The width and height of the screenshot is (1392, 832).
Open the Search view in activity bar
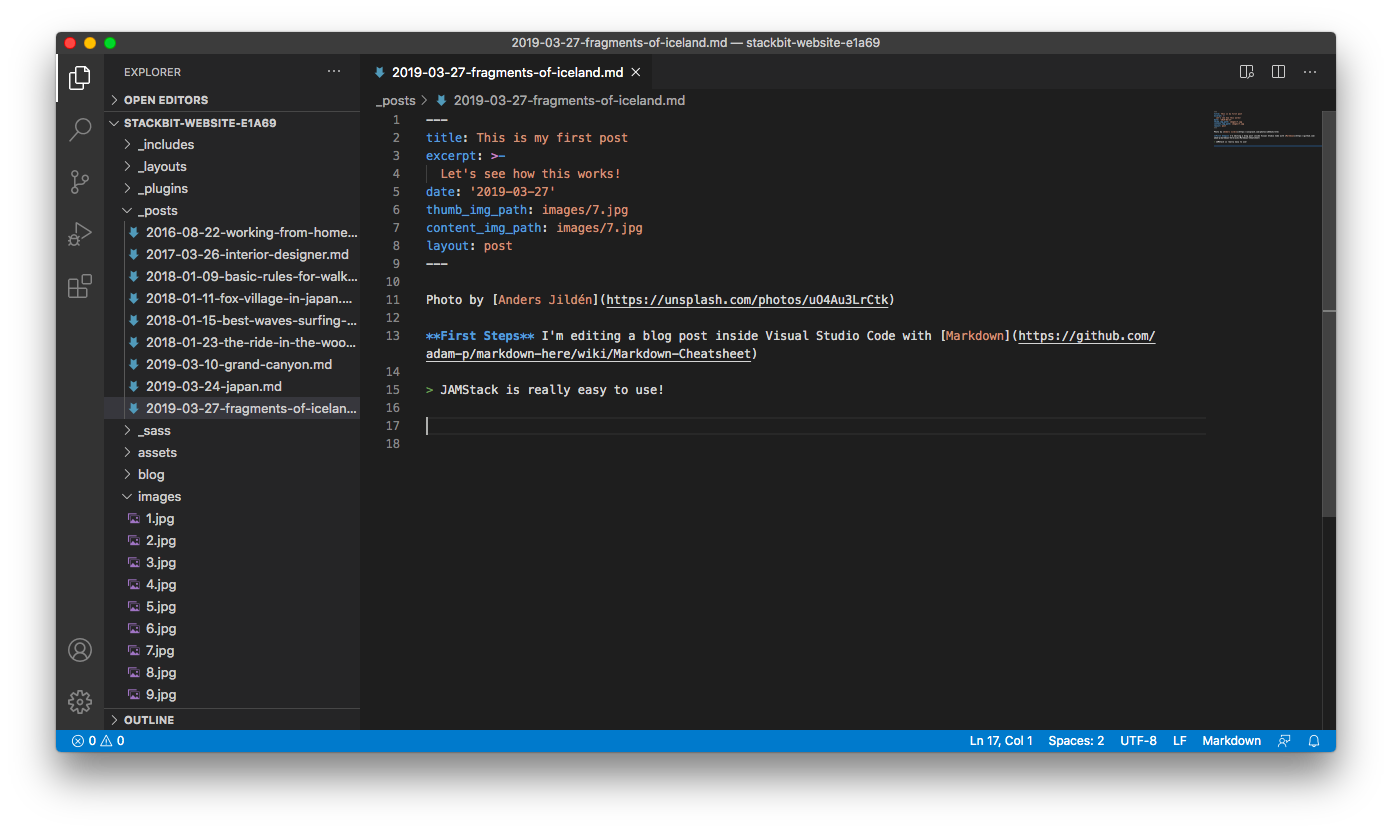click(x=80, y=129)
